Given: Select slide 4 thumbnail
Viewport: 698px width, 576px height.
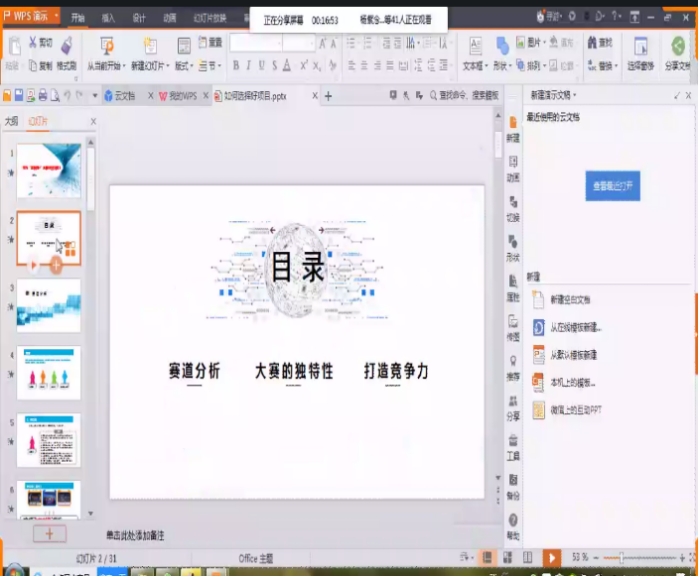Looking at the screenshot, I should (49, 373).
